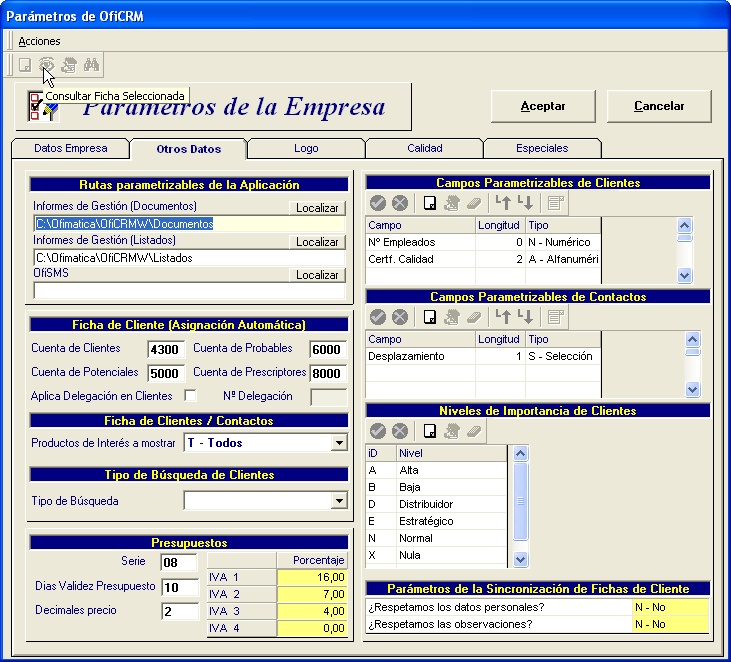The width and height of the screenshot is (731, 662).
Task: Click the Decimales precio field
Action: (180, 611)
